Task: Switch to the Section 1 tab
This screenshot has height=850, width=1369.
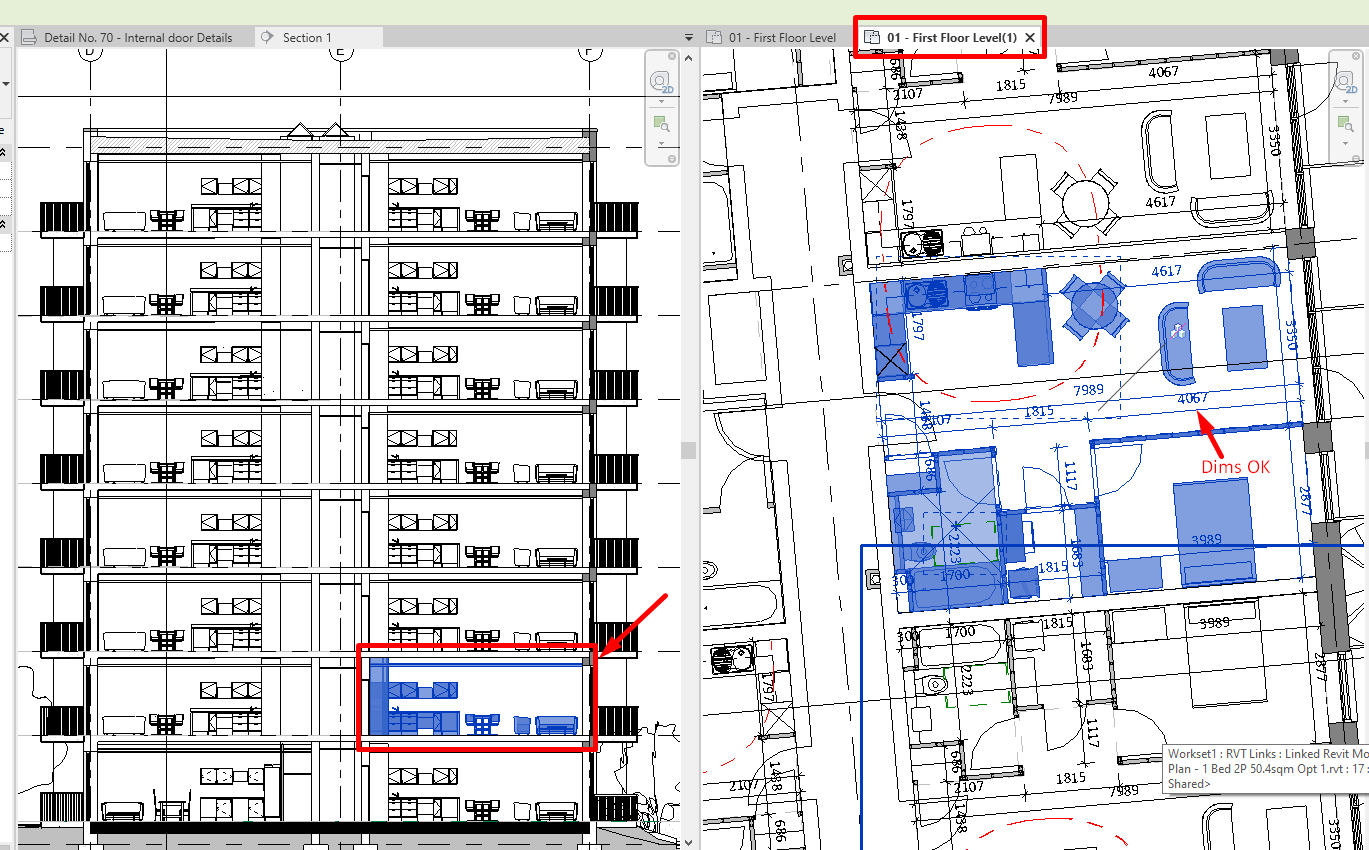Action: tap(310, 36)
